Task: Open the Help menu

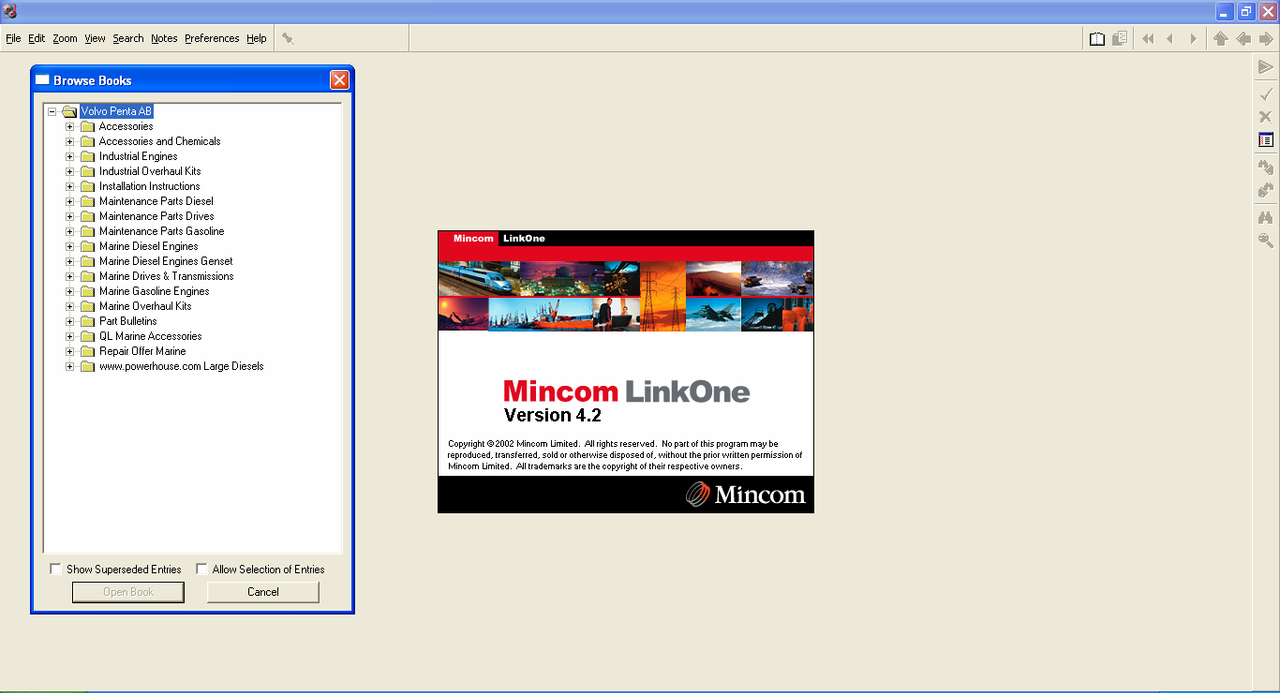Action: (x=256, y=39)
